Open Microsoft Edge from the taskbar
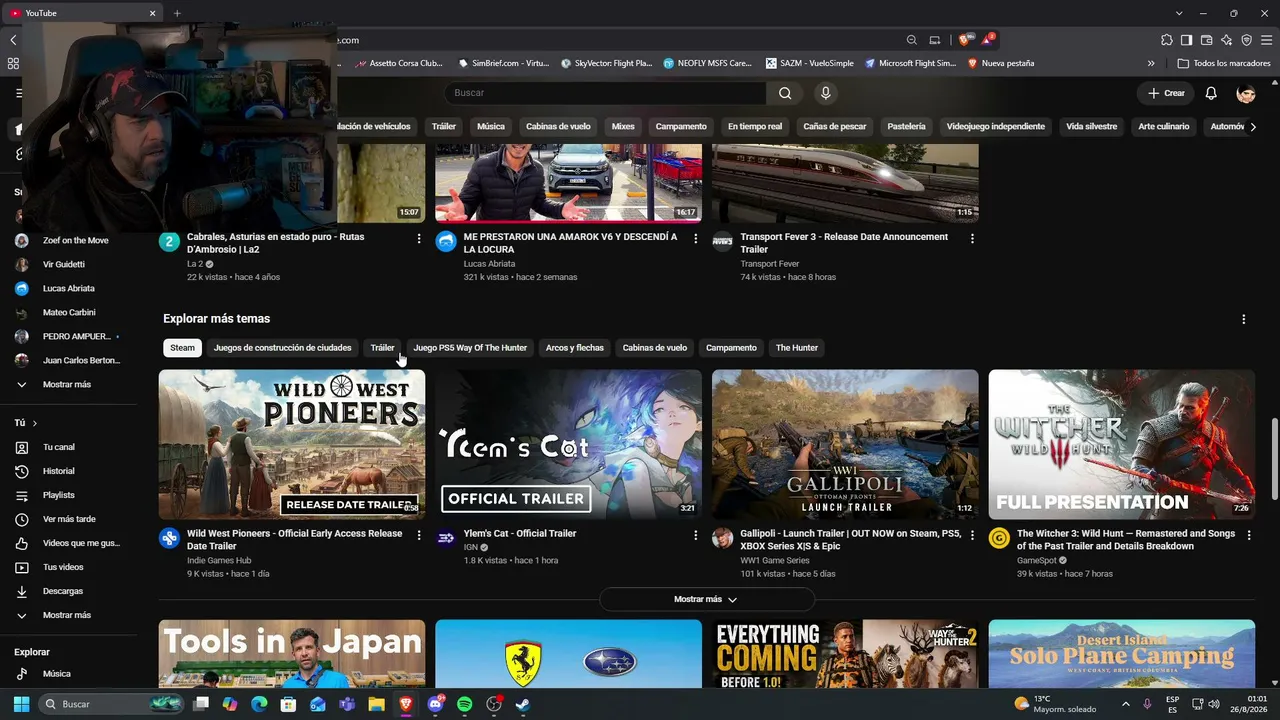Viewport: 1280px width, 720px height. [259, 704]
